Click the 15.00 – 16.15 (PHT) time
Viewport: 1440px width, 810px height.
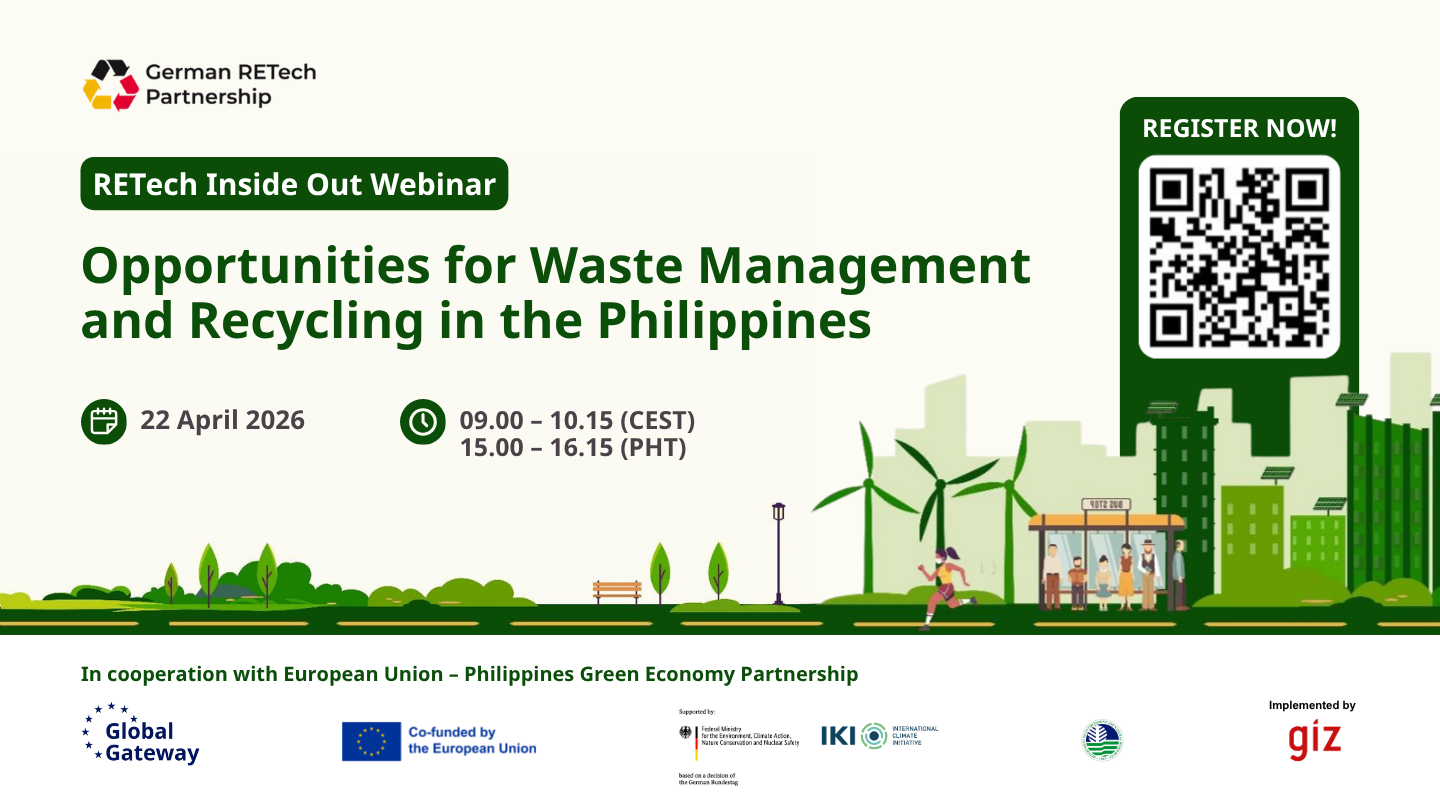[x=572, y=448]
